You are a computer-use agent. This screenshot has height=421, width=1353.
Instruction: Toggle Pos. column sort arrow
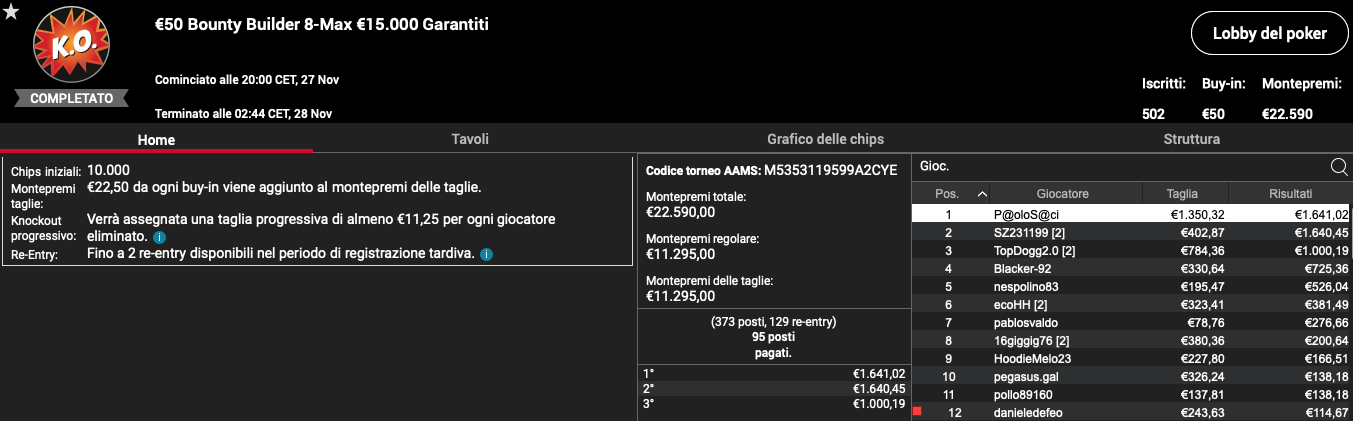[982, 194]
